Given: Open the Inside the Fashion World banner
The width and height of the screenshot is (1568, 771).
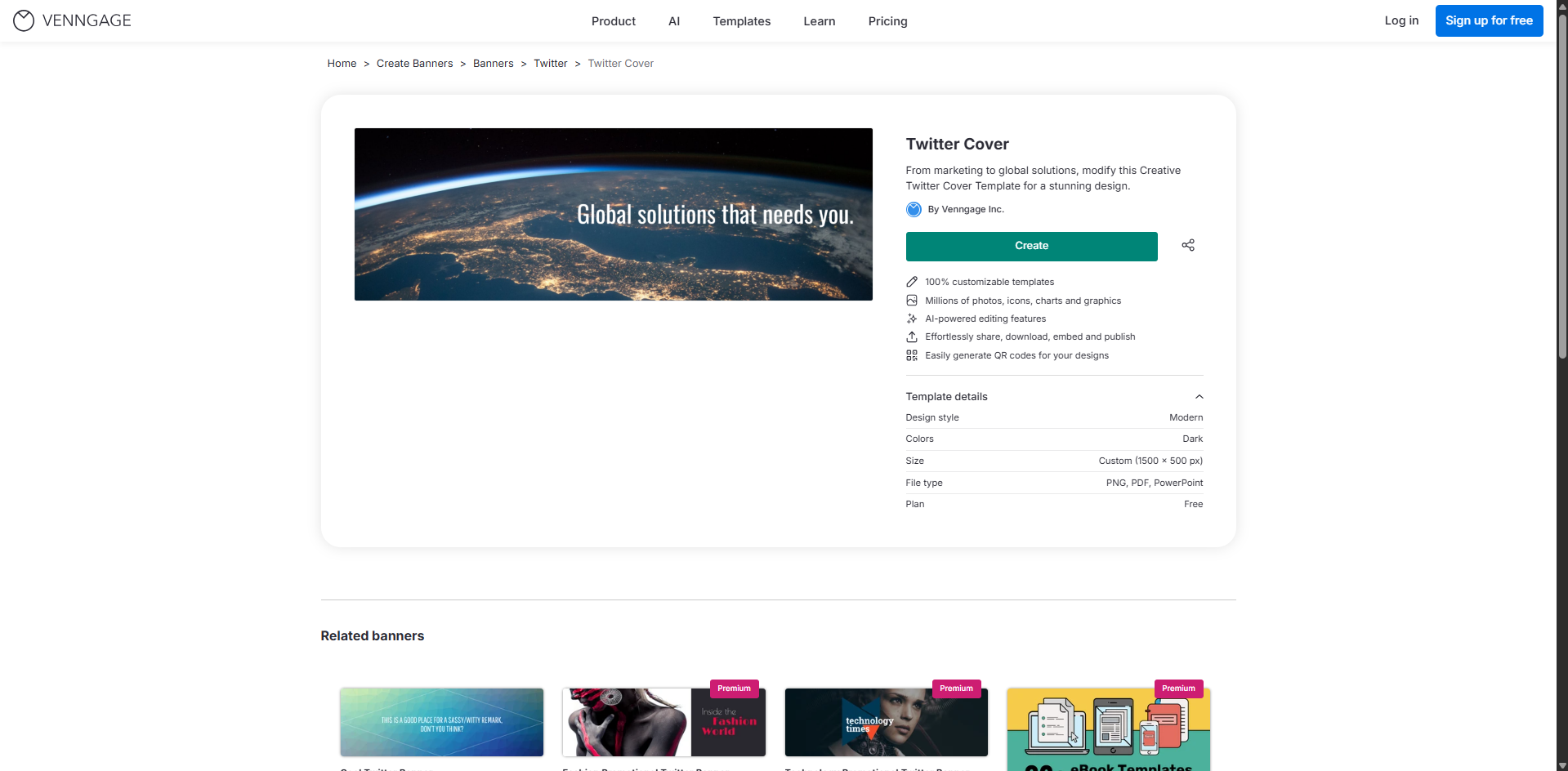Looking at the screenshot, I should pyautogui.click(x=664, y=722).
